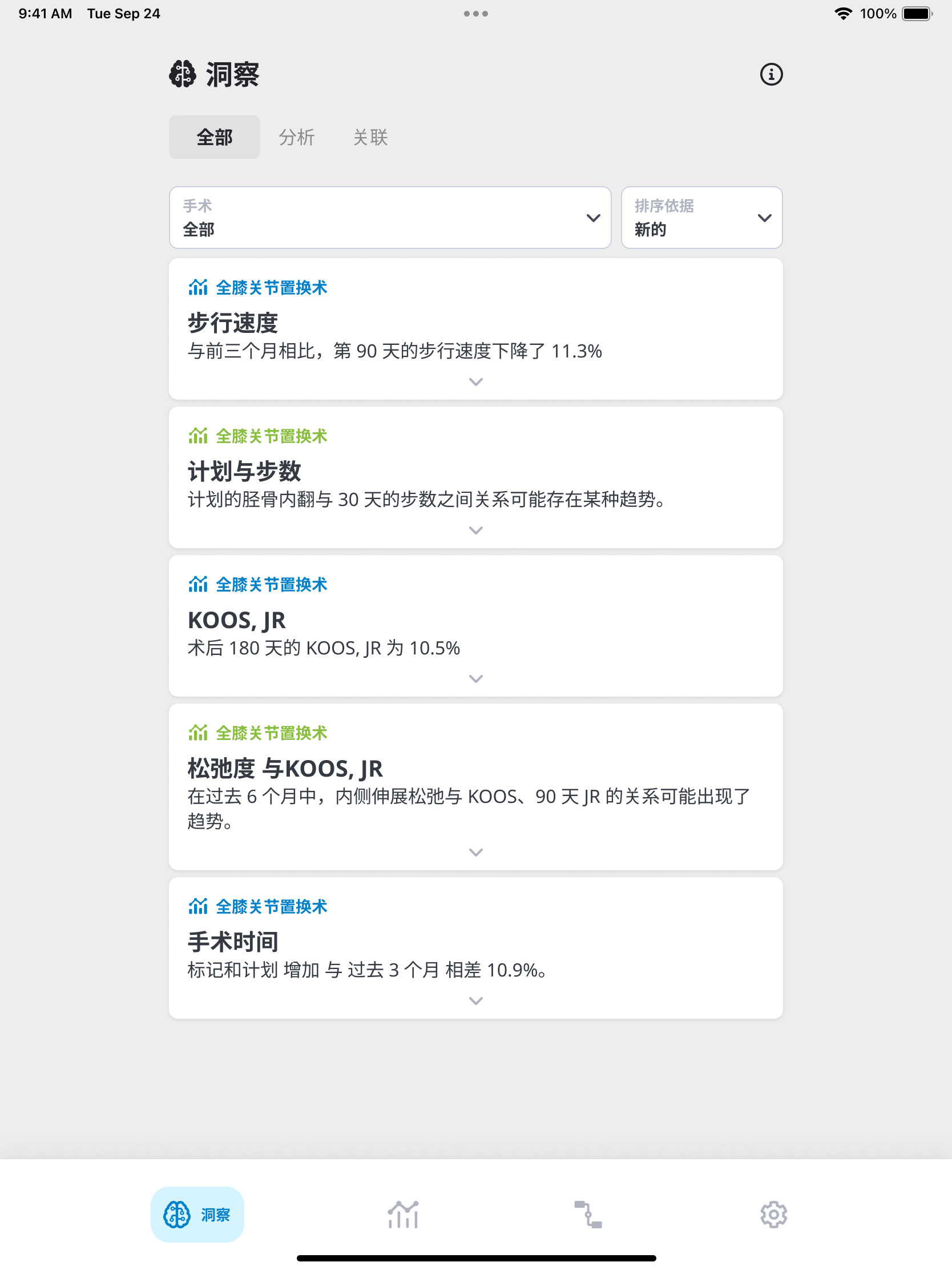This screenshot has height=1270, width=952.
Task: Click blue chart icon on 步行速度 card
Action: point(198,287)
